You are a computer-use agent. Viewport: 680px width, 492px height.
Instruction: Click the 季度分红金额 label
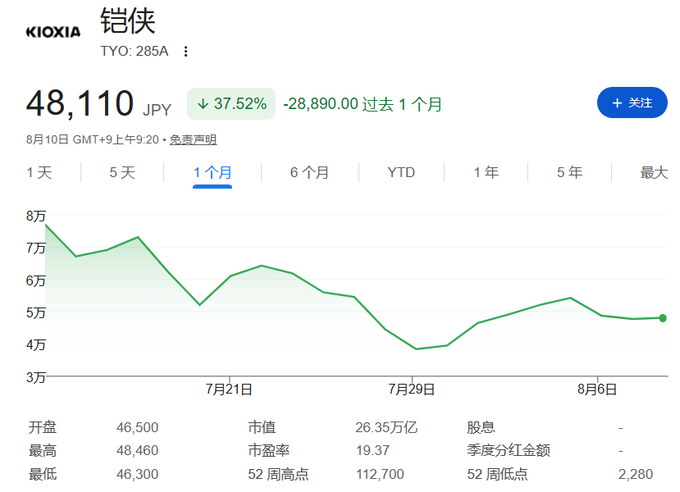click(x=509, y=451)
